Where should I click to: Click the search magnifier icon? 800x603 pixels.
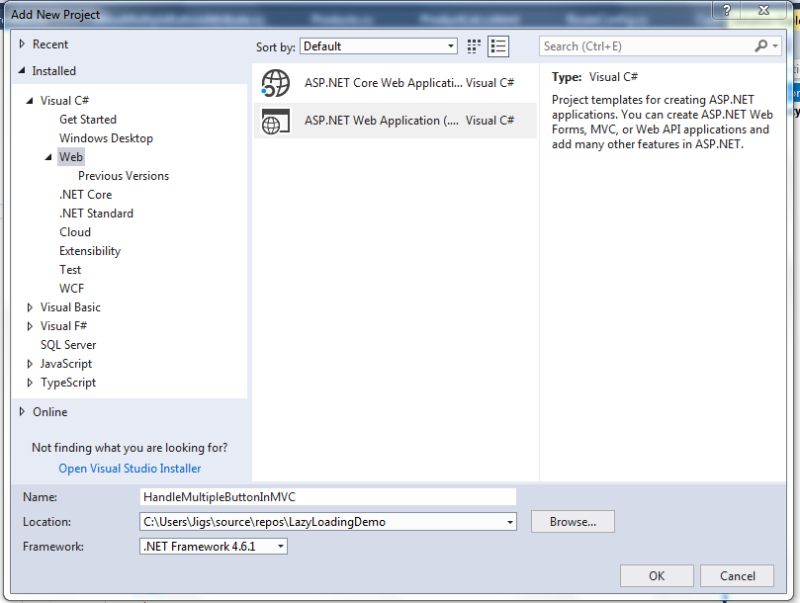[x=761, y=46]
